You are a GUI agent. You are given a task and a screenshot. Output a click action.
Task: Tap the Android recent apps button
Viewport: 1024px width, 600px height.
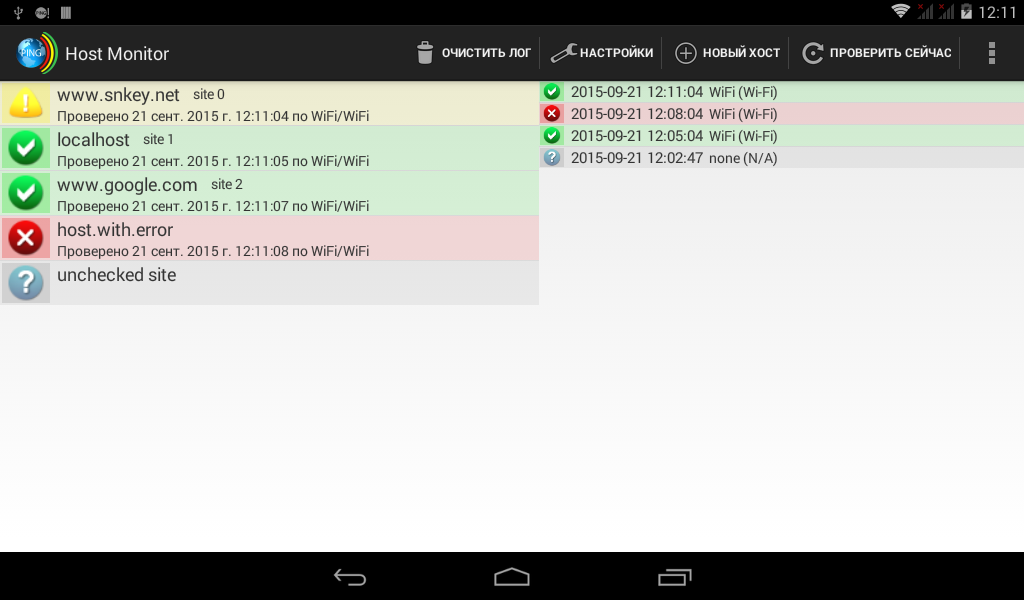[675, 576]
